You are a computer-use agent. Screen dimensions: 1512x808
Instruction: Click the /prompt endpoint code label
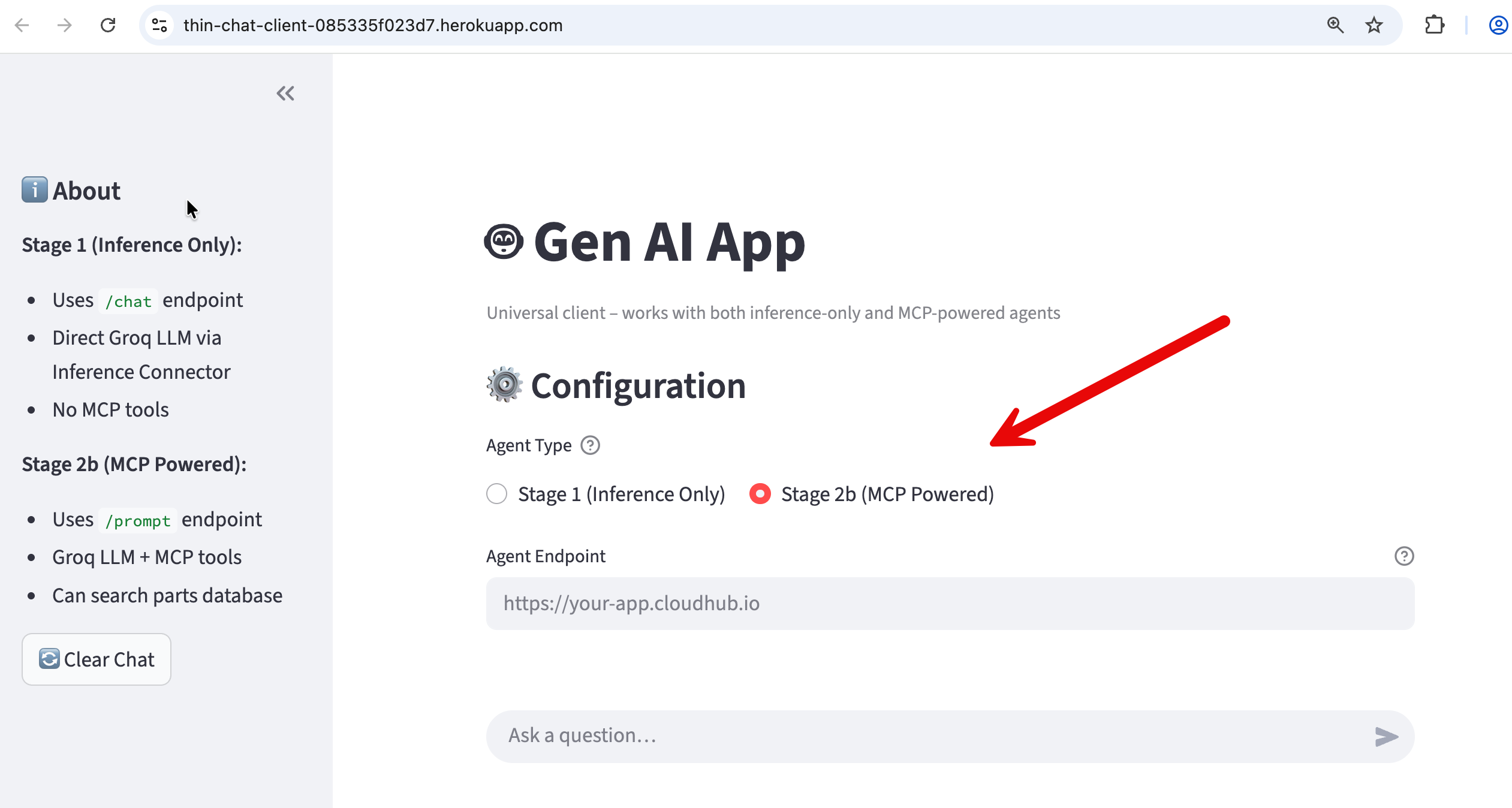click(x=138, y=520)
